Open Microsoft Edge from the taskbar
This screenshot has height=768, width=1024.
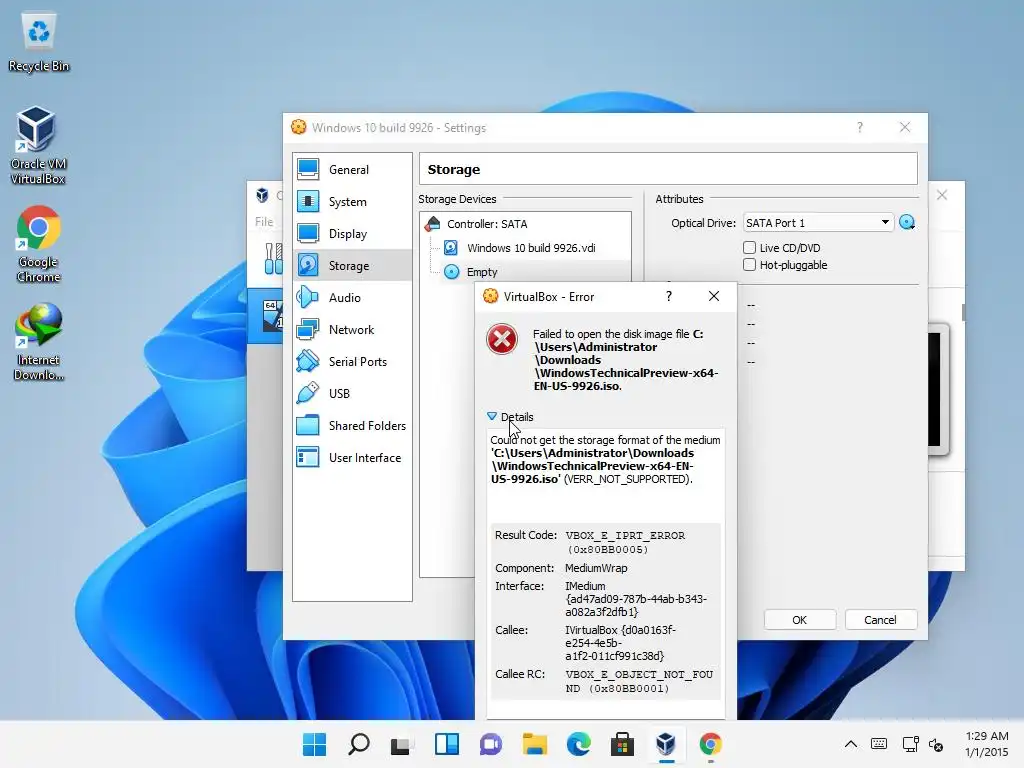[579, 744]
